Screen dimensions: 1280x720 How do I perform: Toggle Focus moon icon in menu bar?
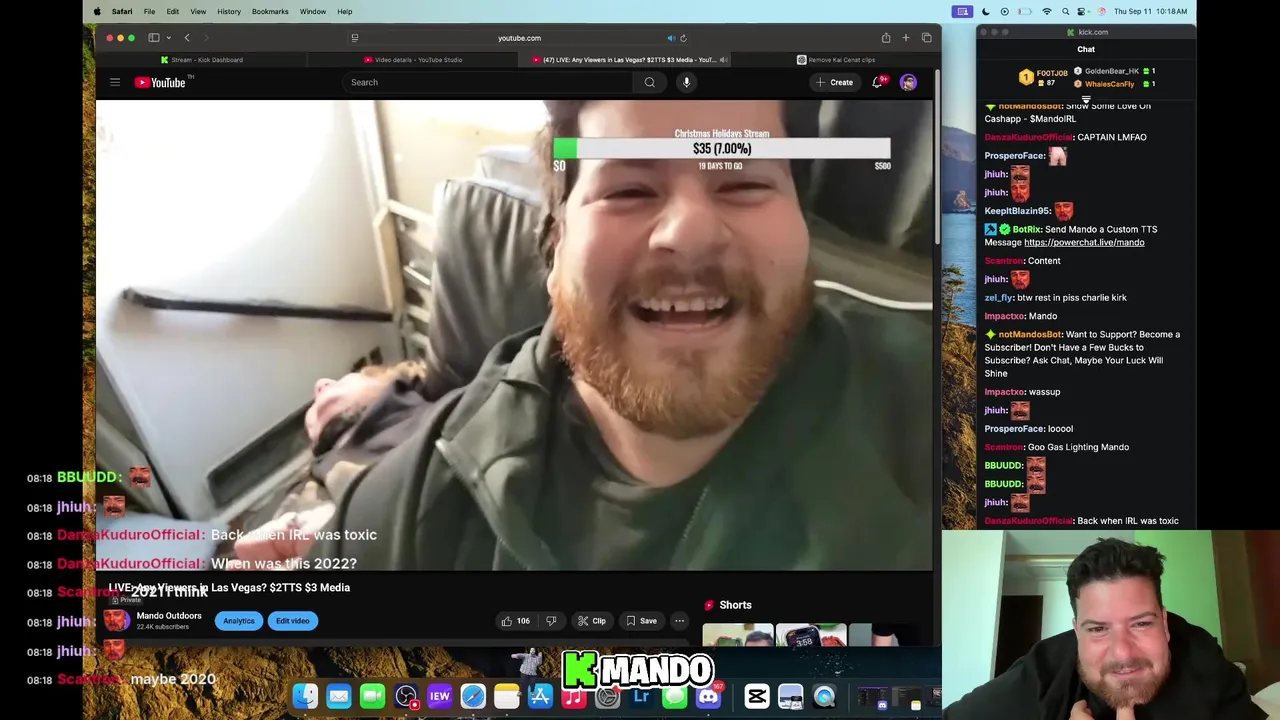985,11
